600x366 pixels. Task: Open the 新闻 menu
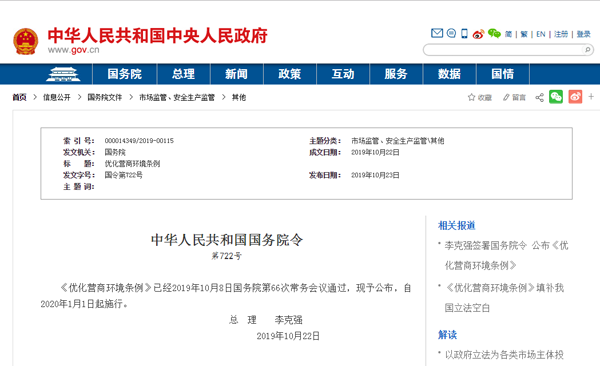[x=236, y=74]
